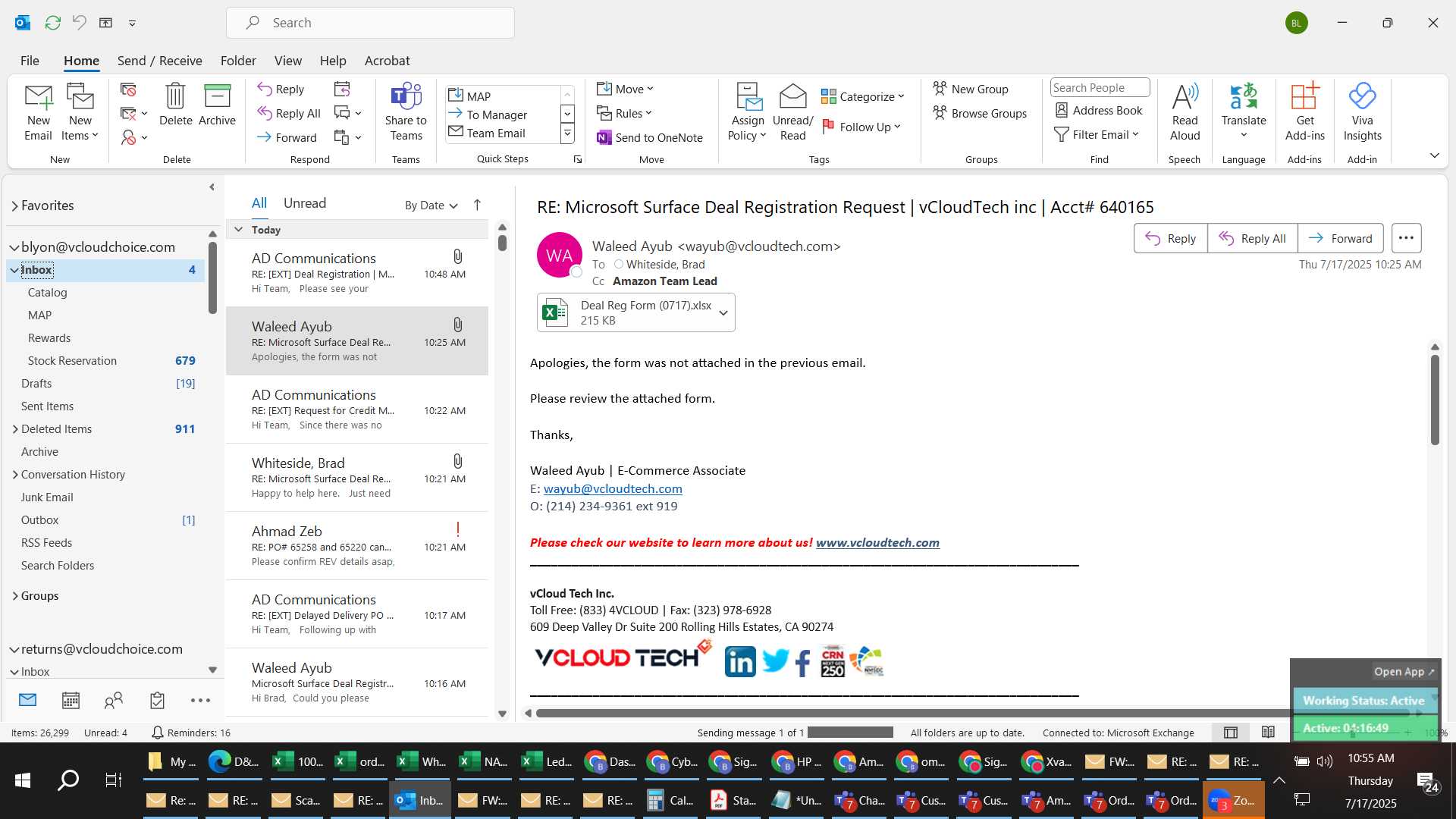Switch to People view in navigation bar
This screenshot has height=819, width=1456.
[x=114, y=700]
